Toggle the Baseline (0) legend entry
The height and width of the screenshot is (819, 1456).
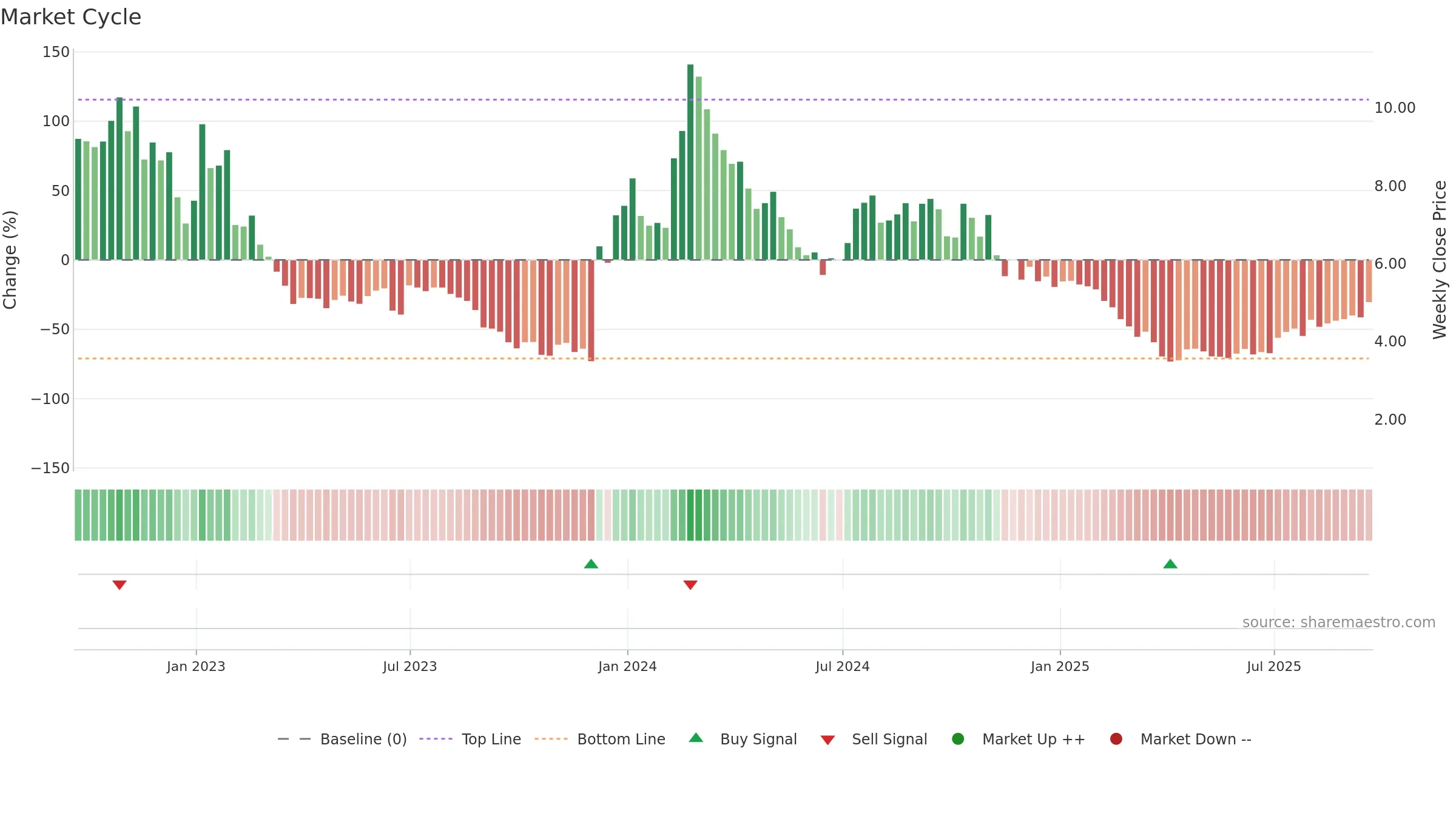click(342, 739)
